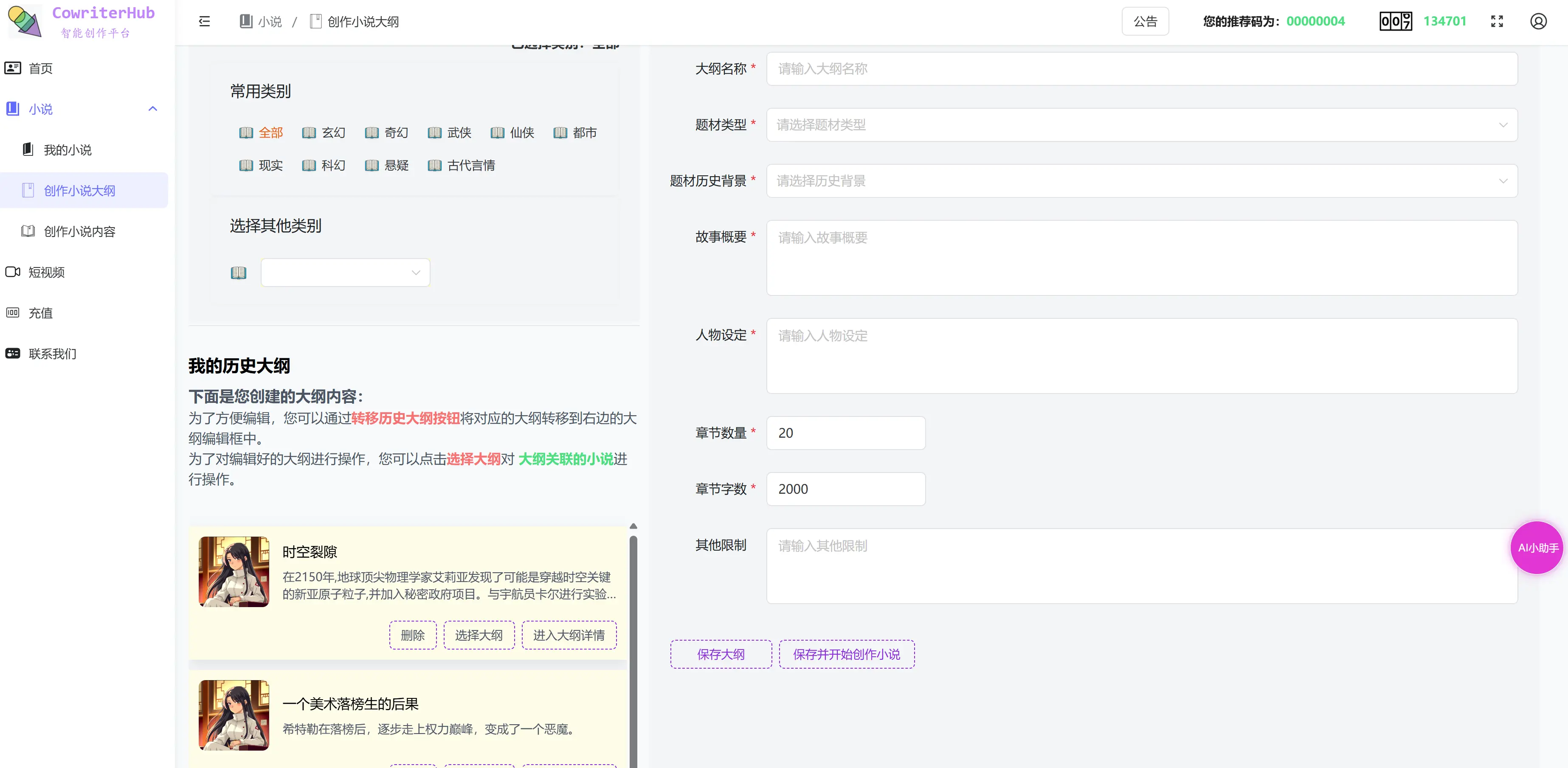Click the 时空裂隙 outline title
The height and width of the screenshot is (768, 1568).
pos(309,552)
